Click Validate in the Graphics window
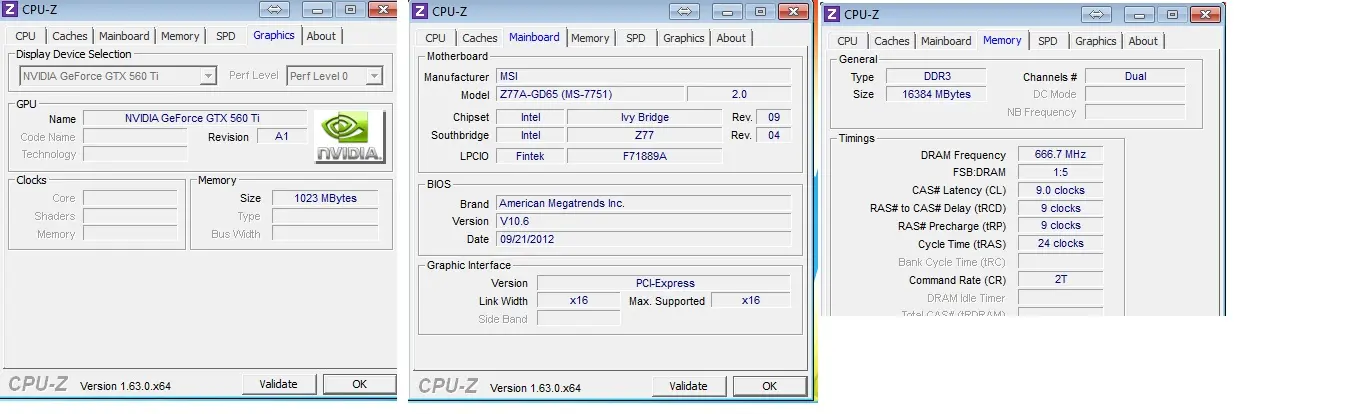This screenshot has width=1367, height=414. point(279,384)
